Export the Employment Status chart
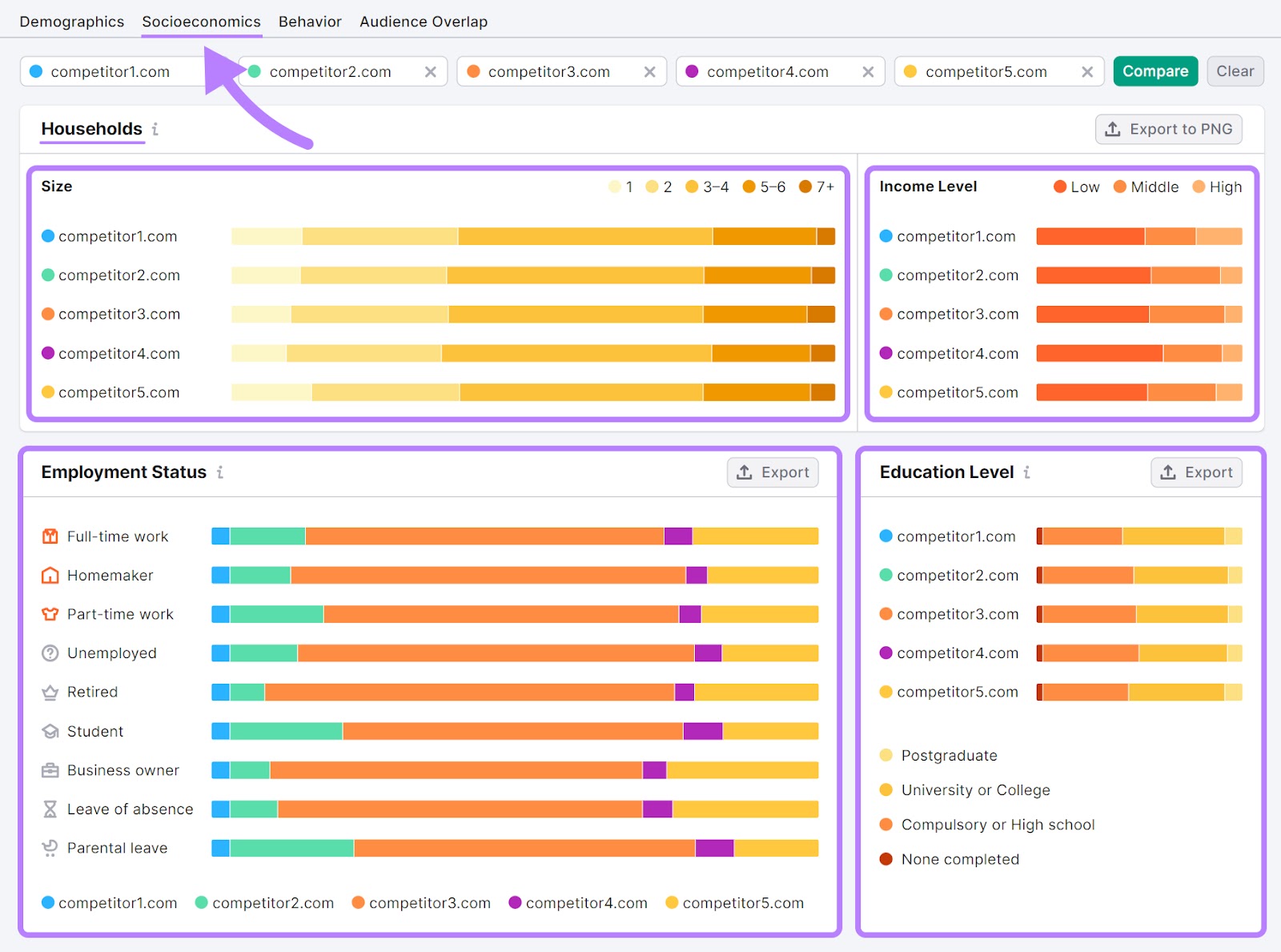 click(x=773, y=472)
